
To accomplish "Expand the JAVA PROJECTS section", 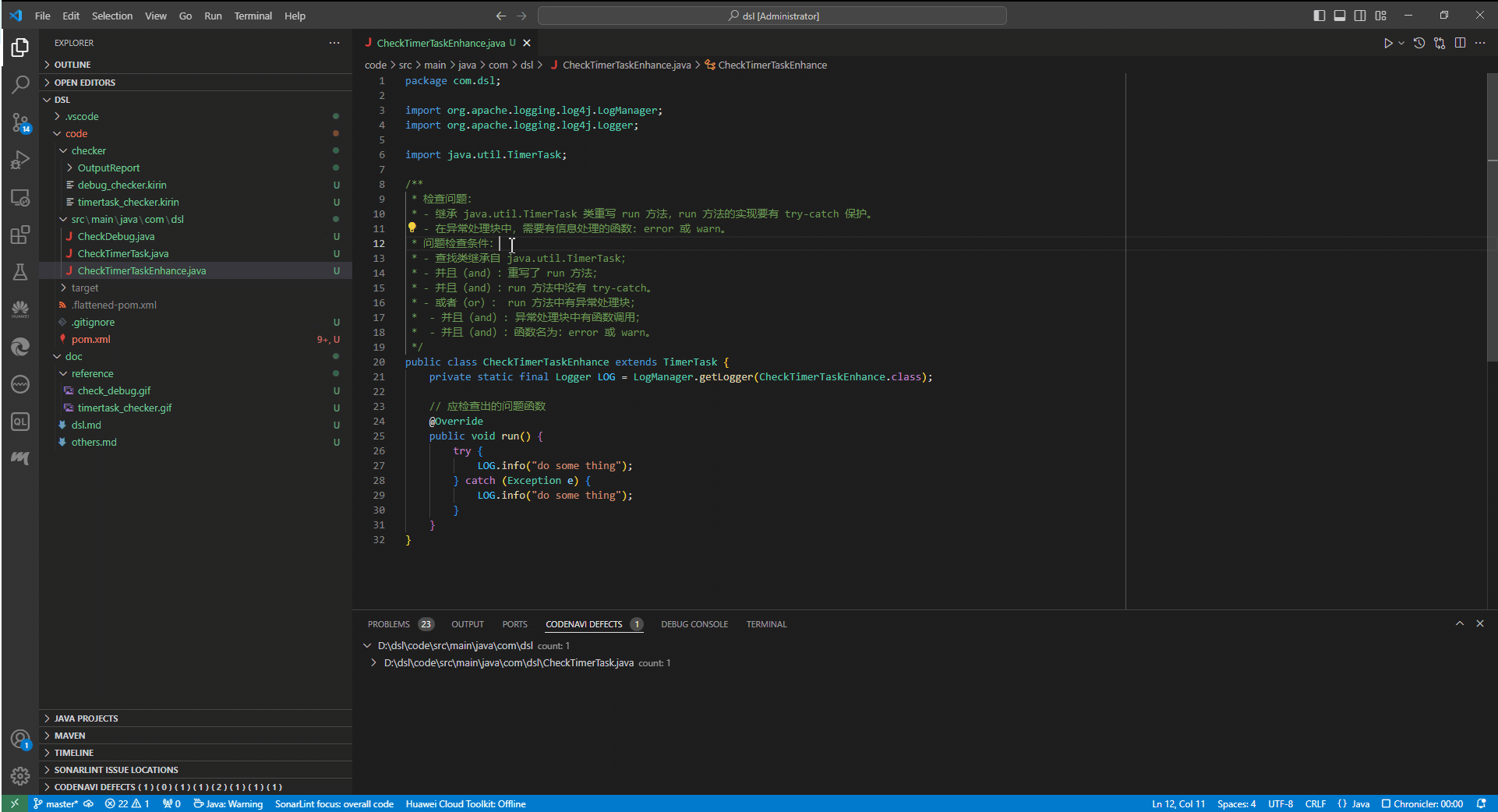I will click(86, 718).
